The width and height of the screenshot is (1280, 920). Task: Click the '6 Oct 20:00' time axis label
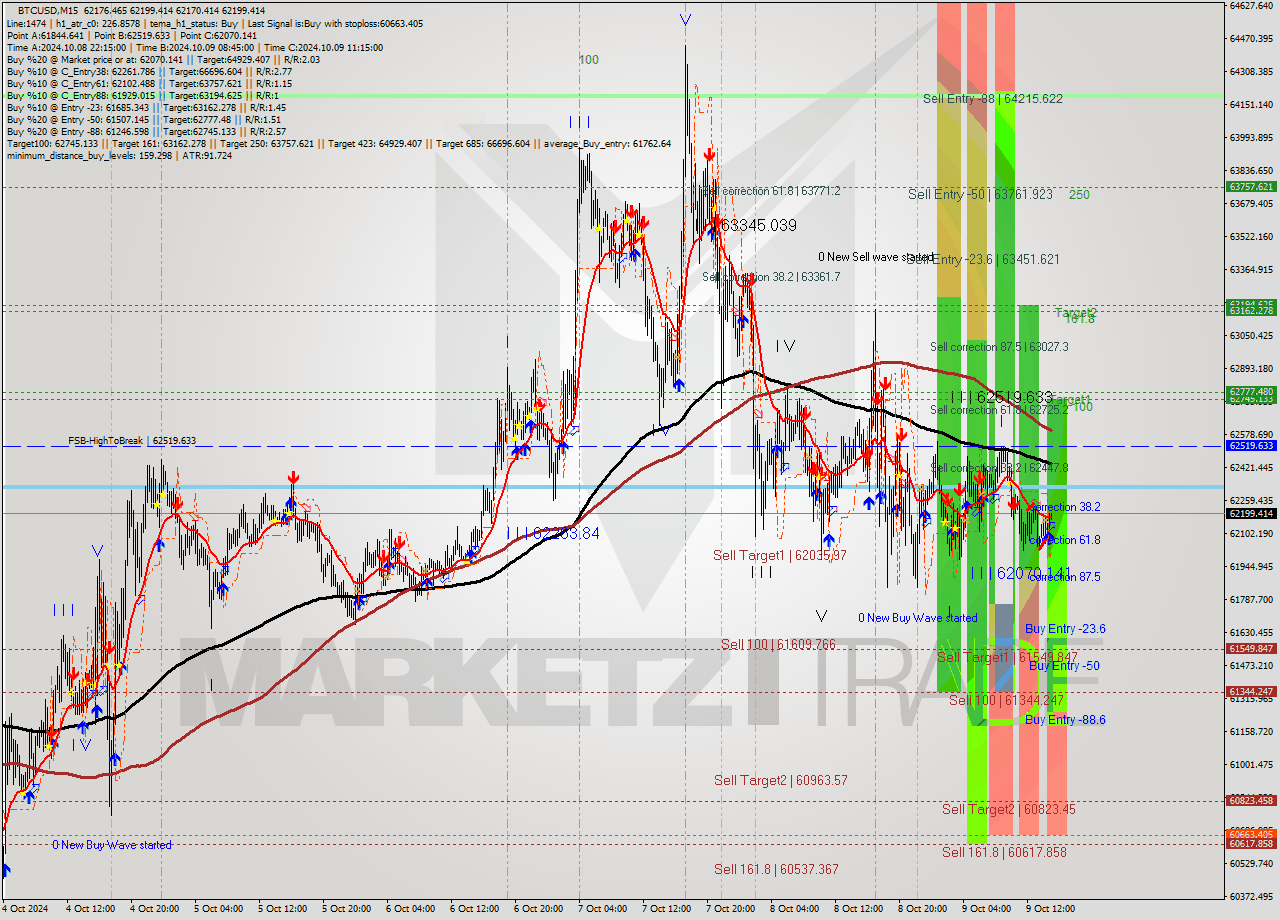pyautogui.click(x=537, y=909)
